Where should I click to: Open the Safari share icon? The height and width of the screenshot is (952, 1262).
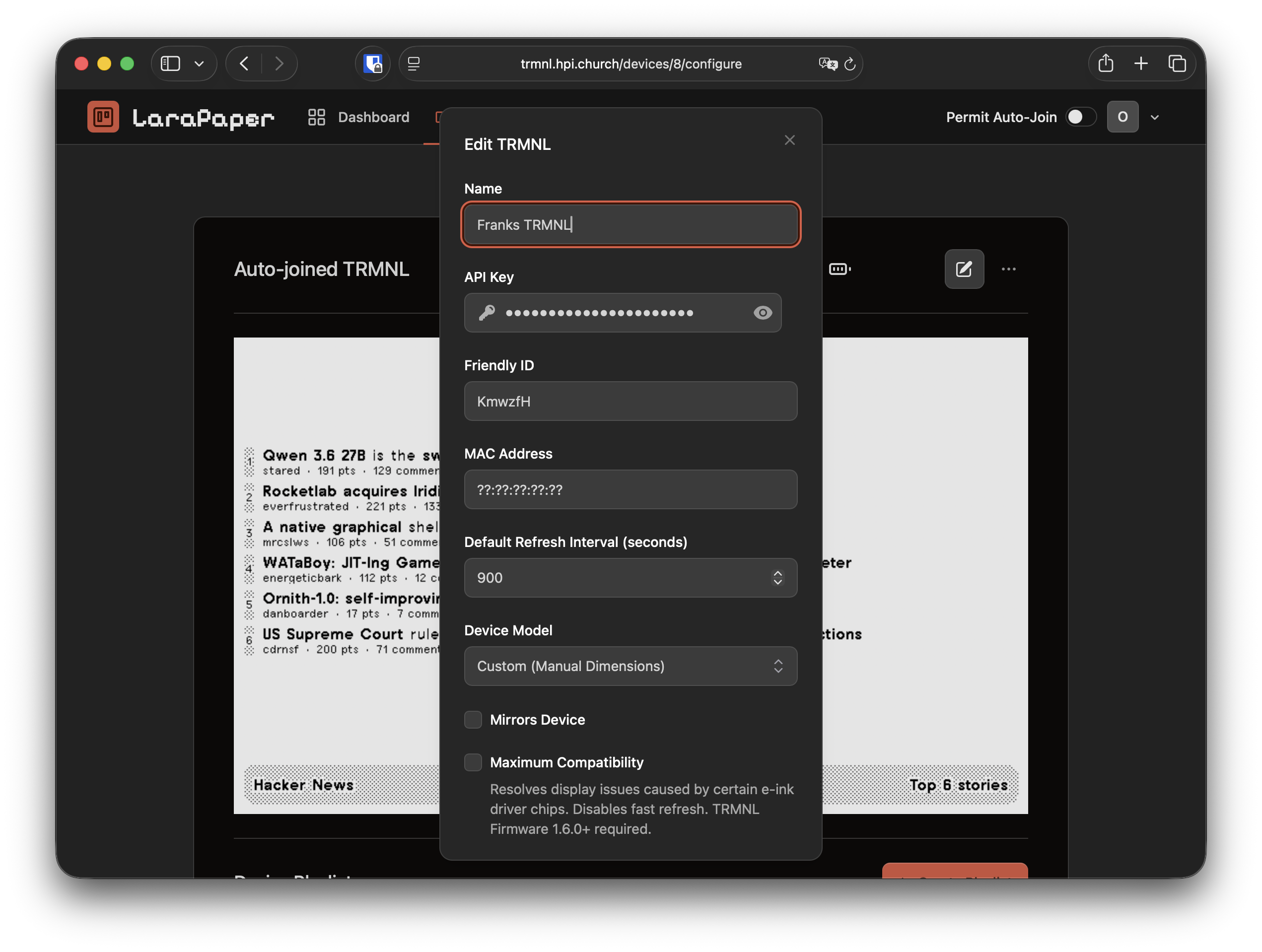pyautogui.click(x=1106, y=63)
